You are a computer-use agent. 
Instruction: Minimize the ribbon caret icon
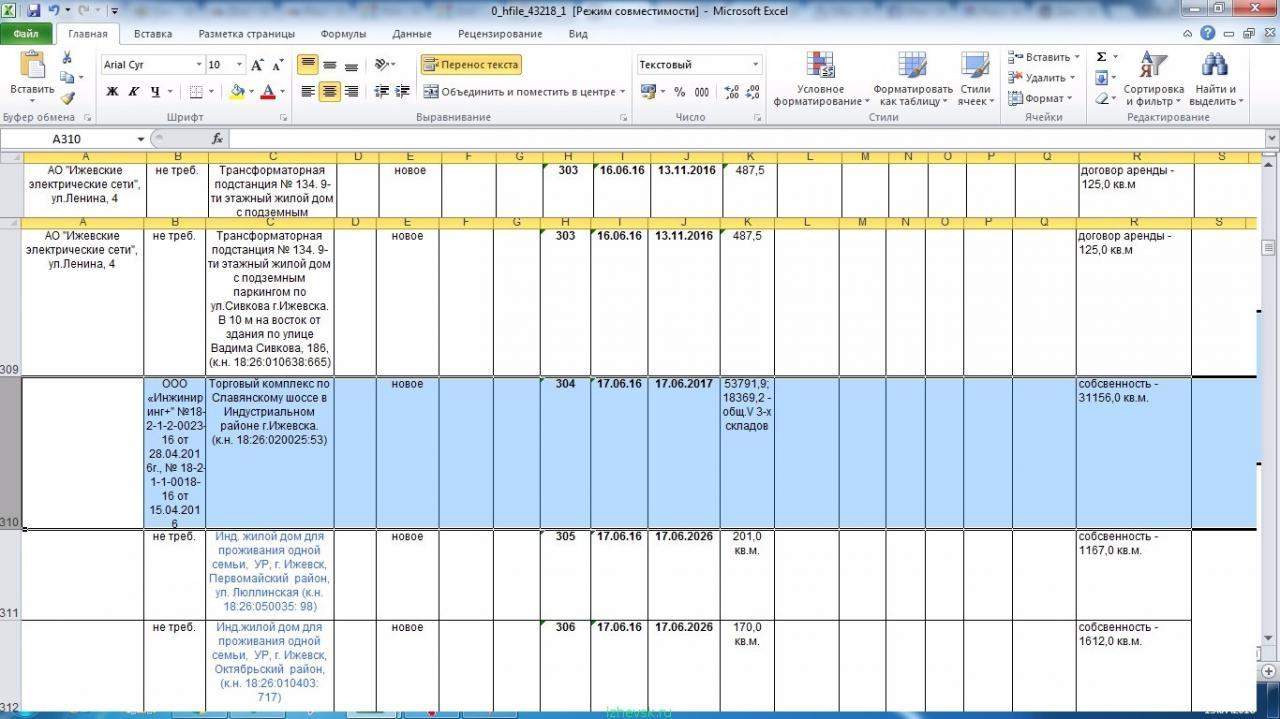[x=1189, y=34]
